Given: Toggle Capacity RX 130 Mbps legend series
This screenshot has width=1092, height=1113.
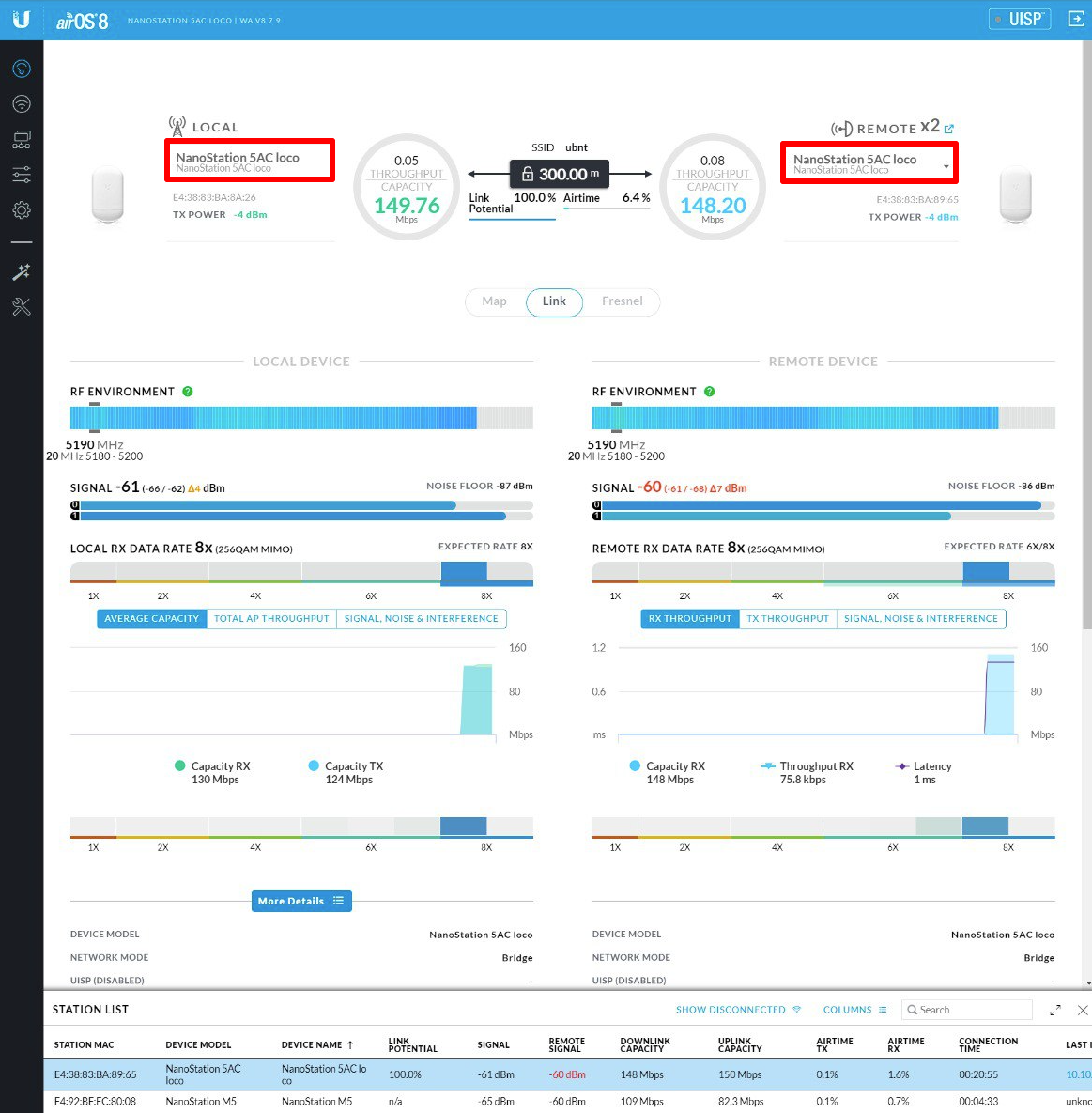Looking at the screenshot, I should (213, 772).
